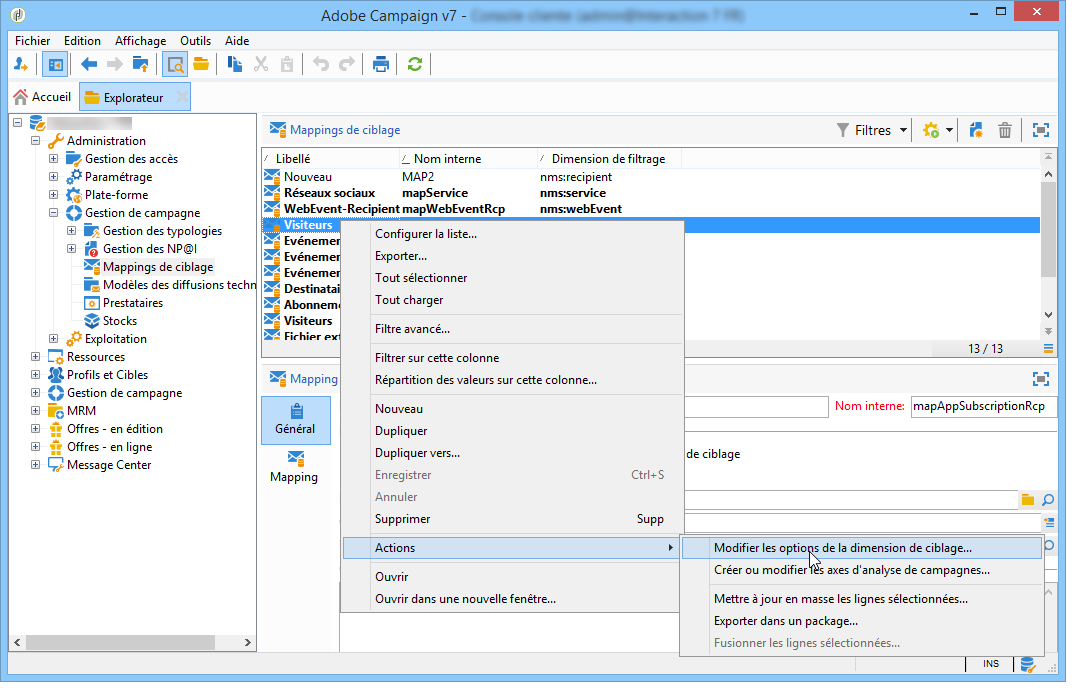Image resolution: width=1081 pixels, height=699 pixels.
Task: Select Stocks tree item
Action: [x=120, y=321]
